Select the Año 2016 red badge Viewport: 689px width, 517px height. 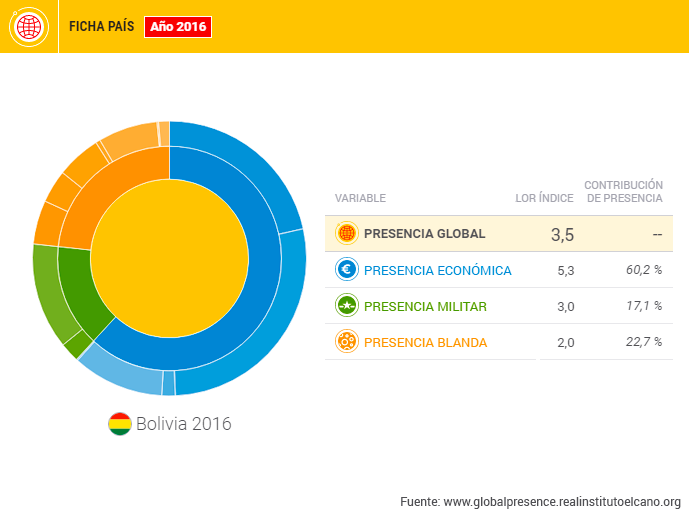pyautogui.click(x=177, y=27)
